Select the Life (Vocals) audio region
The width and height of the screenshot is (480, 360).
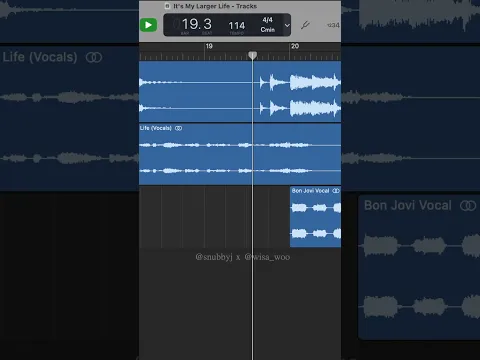(240, 154)
